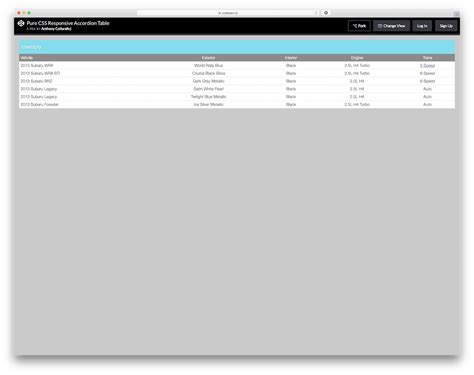Click the Trans column header
Image resolution: width=474 pixels, height=375 pixels.
pyautogui.click(x=427, y=58)
